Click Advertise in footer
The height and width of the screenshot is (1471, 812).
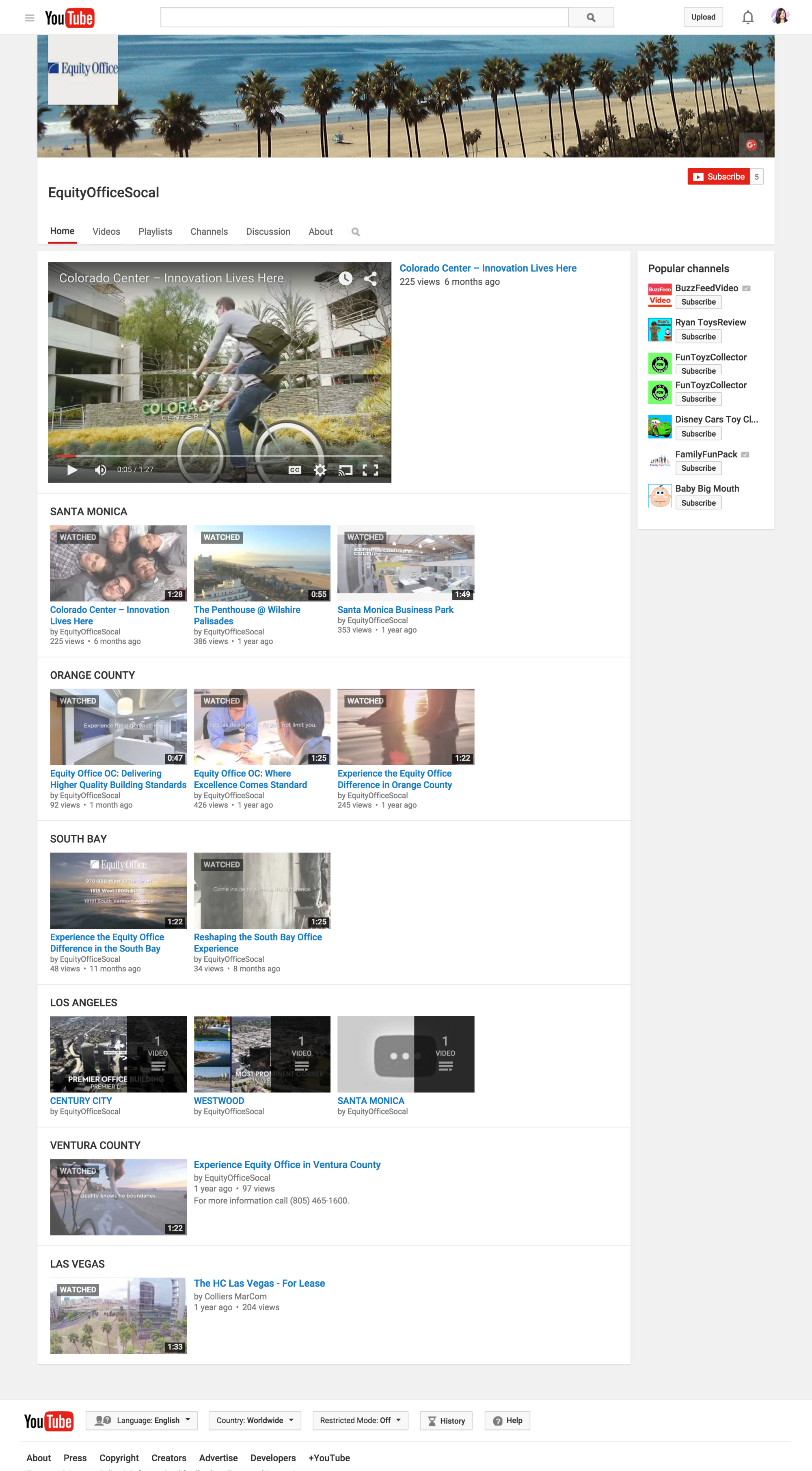click(x=218, y=1458)
